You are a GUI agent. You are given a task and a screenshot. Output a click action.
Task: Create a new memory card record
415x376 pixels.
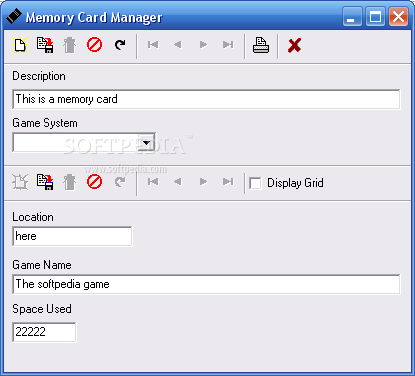click(x=20, y=45)
